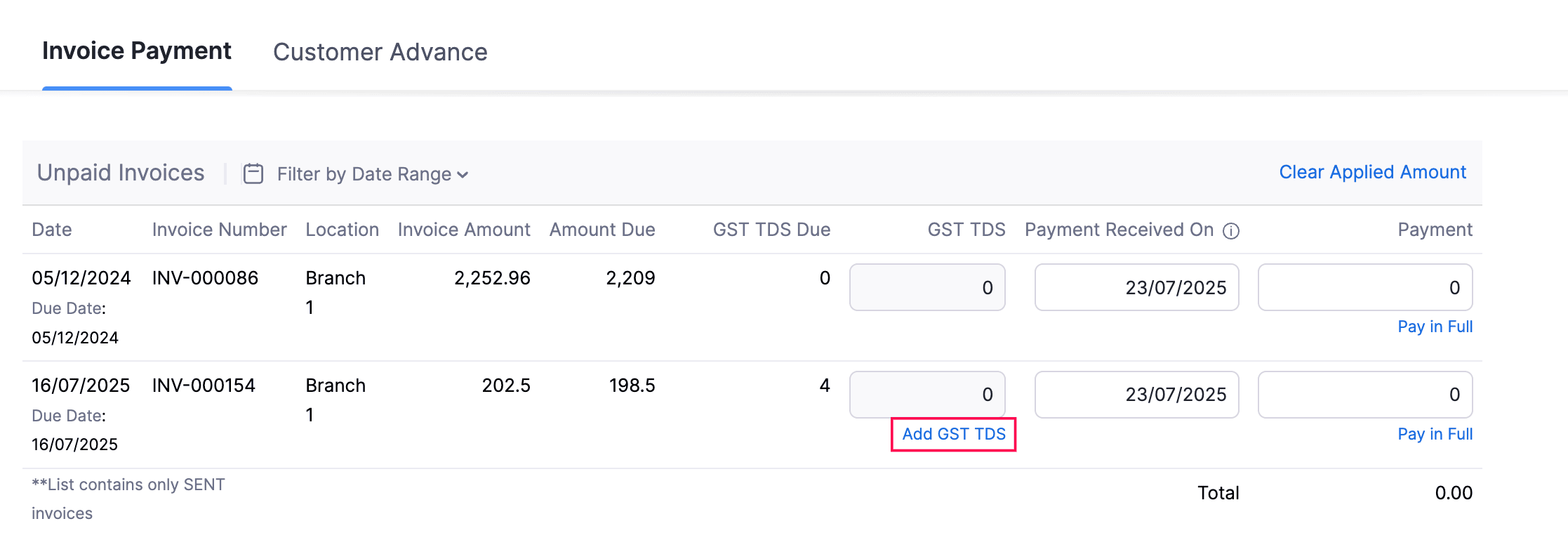Select the Payment field for INV-000154
The image size is (1568, 559).
pos(1364,394)
